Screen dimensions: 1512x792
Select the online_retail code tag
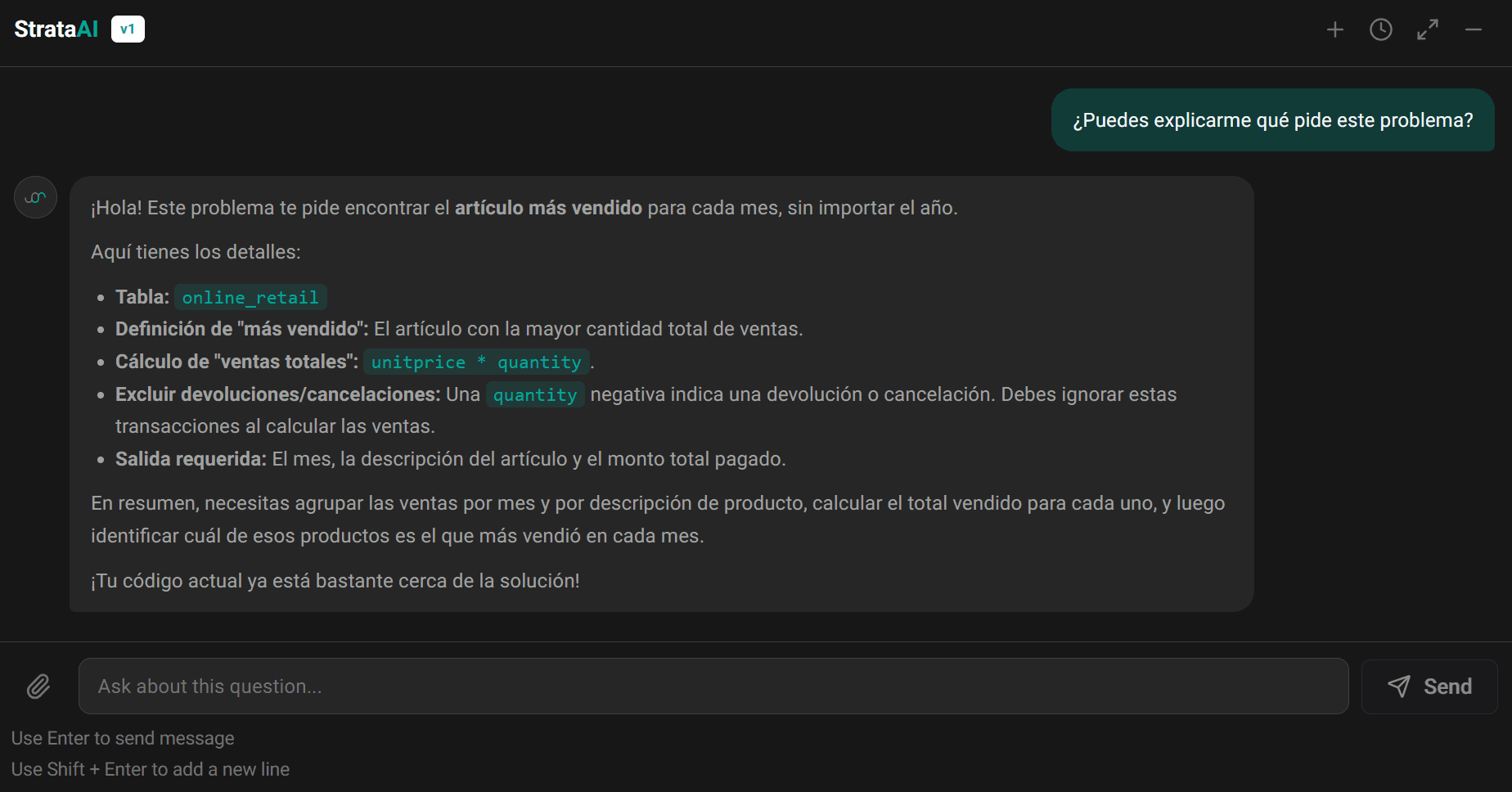pyautogui.click(x=250, y=297)
